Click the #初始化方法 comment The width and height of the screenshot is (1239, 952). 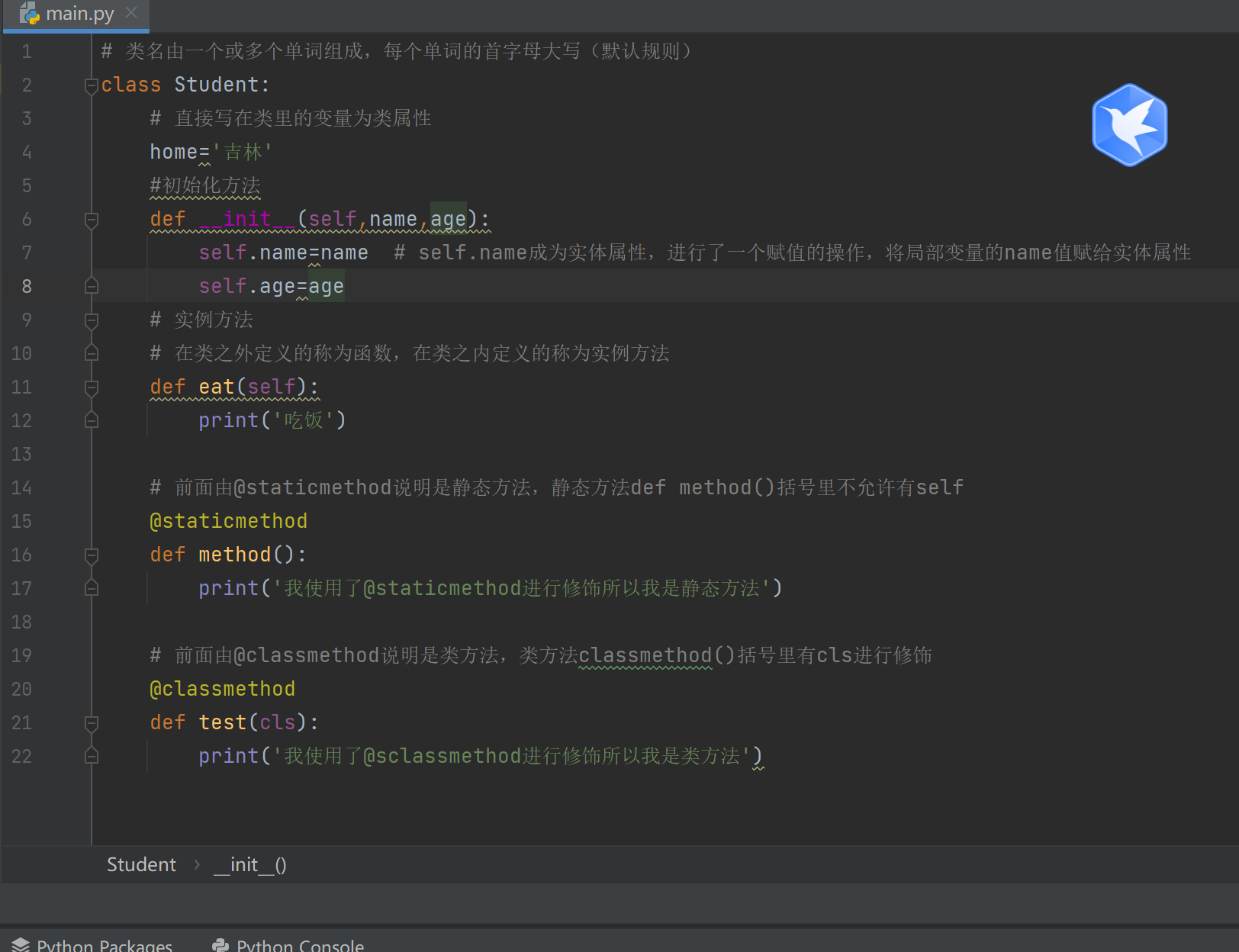click(x=205, y=185)
